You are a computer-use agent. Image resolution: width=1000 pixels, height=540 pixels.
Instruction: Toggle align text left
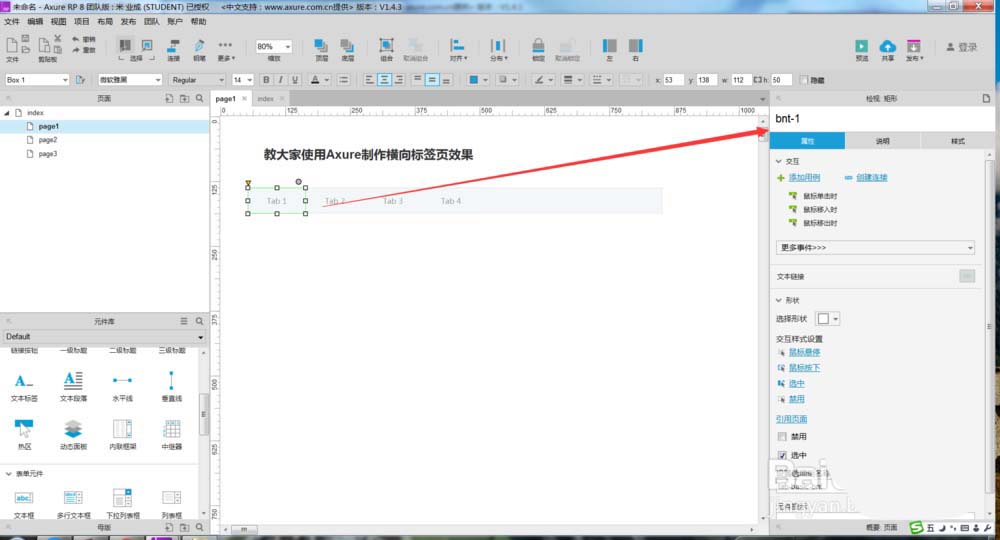click(x=369, y=80)
